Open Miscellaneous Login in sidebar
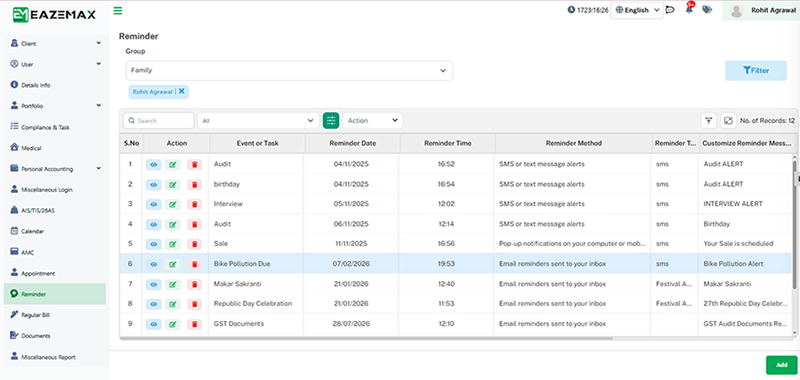Image resolution: width=800 pixels, height=380 pixels. 55,190
